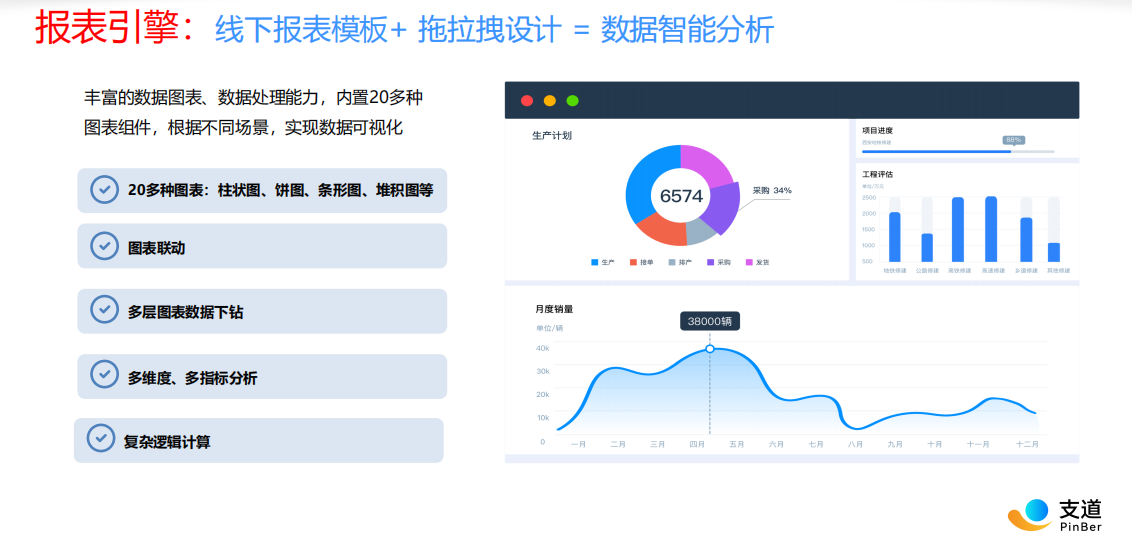Click the 复杂逻辑计算 feature button

click(x=258, y=441)
